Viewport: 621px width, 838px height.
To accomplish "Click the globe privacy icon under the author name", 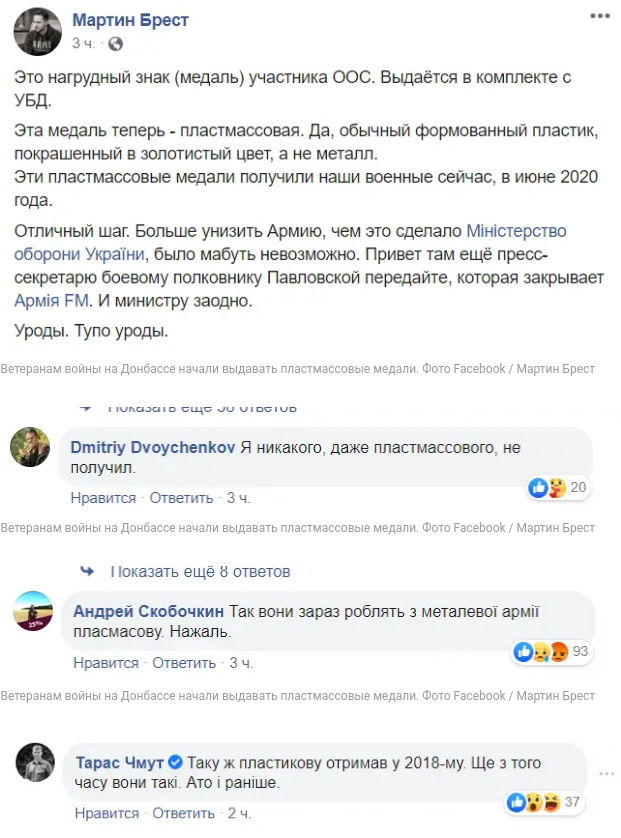I will [x=115, y=44].
